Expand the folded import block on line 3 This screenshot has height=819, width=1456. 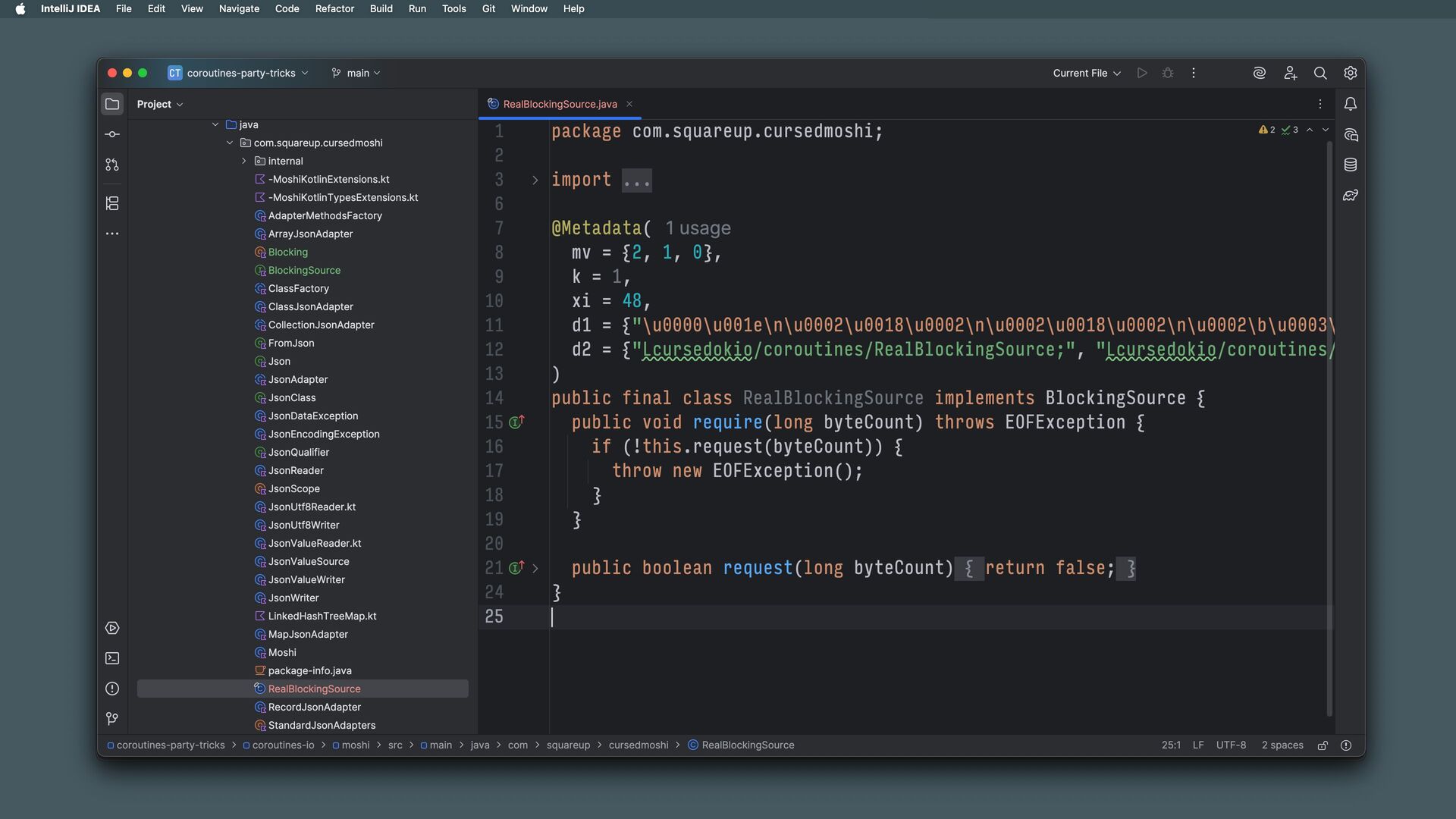(535, 180)
